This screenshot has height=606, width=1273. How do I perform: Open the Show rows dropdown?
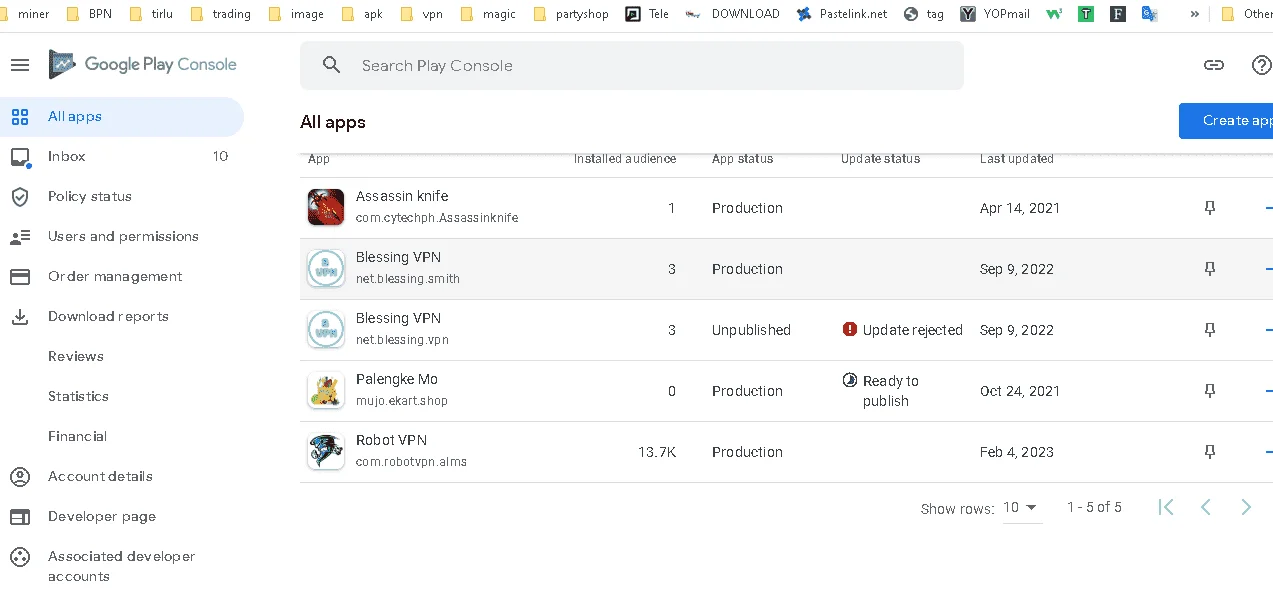pyautogui.click(x=1021, y=508)
